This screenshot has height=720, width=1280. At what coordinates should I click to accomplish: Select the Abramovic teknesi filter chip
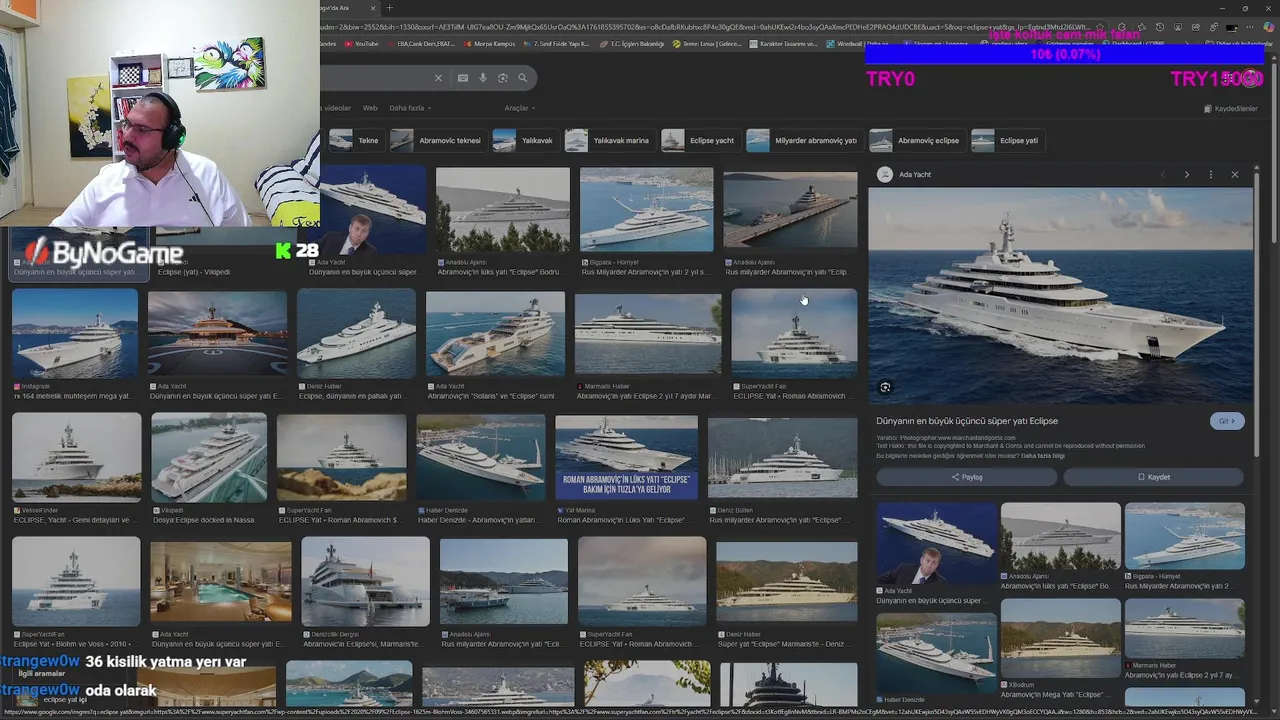[x=438, y=141]
